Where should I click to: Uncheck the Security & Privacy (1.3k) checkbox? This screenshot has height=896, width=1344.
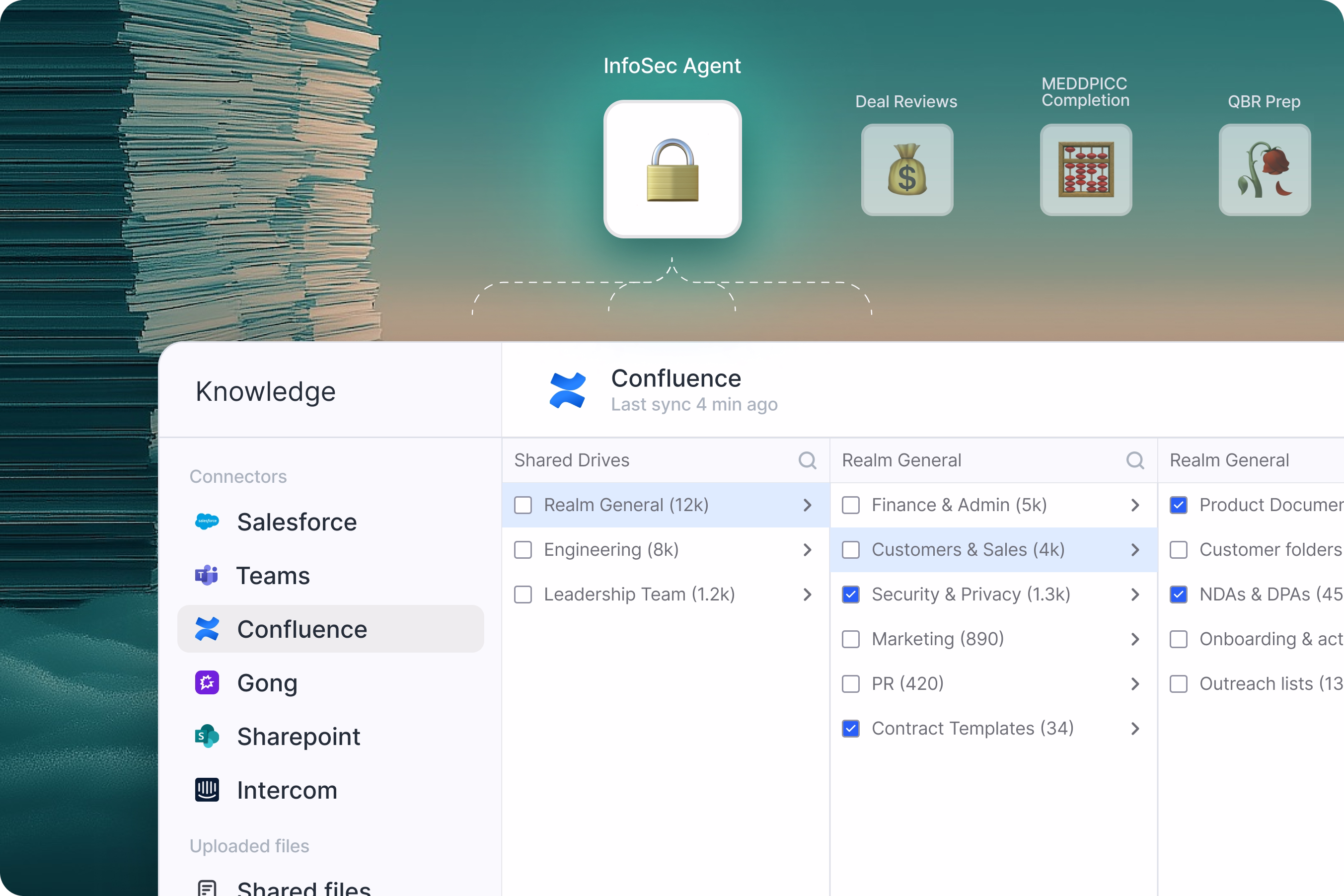[x=851, y=595]
